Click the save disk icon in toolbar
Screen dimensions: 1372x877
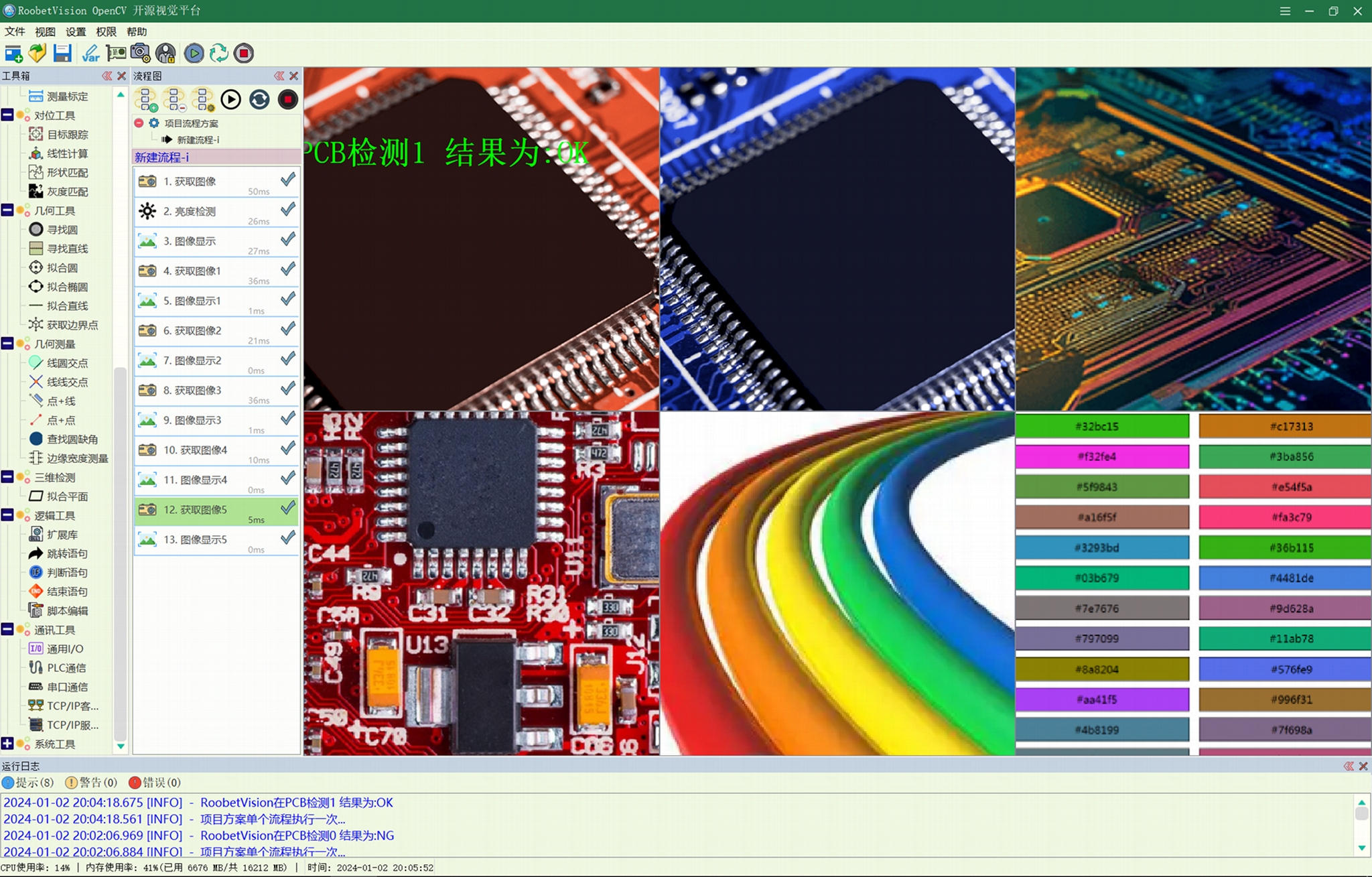coord(62,53)
